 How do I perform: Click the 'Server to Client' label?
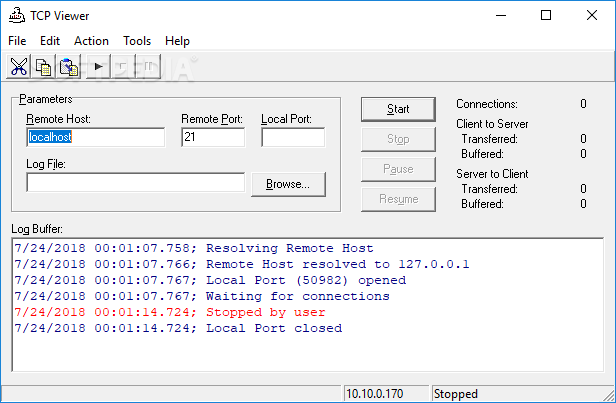[492, 174]
